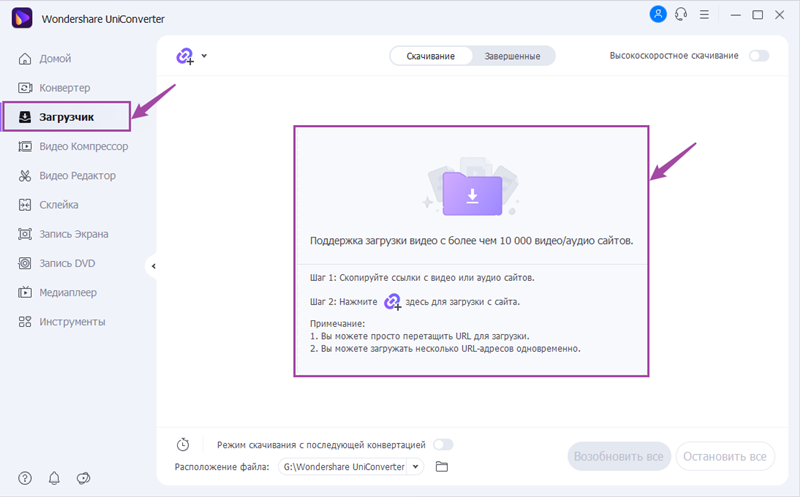Click the merge icon beside Склейка
Image resolution: width=800 pixels, height=497 pixels.
pos(24,205)
